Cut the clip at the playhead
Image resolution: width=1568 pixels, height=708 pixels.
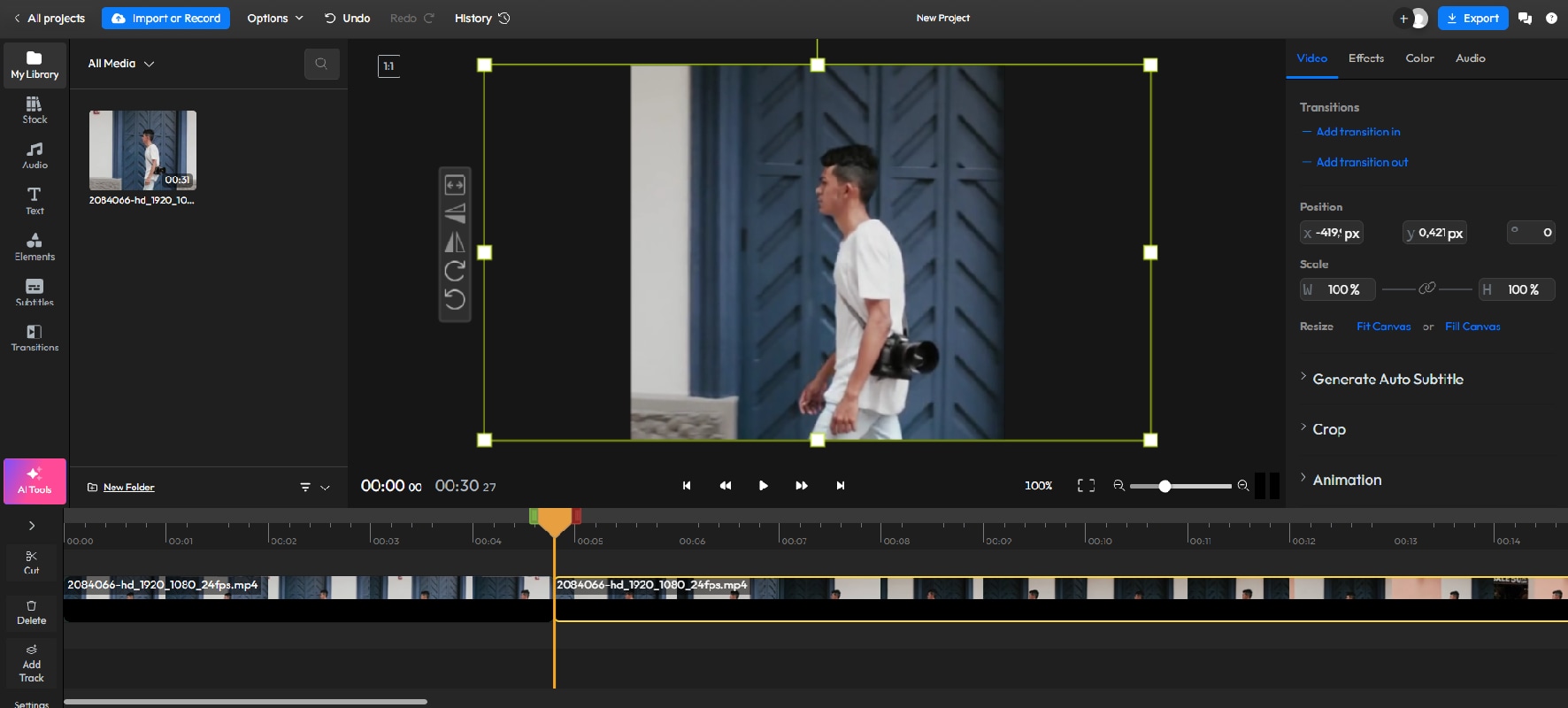pyautogui.click(x=32, y=563)
